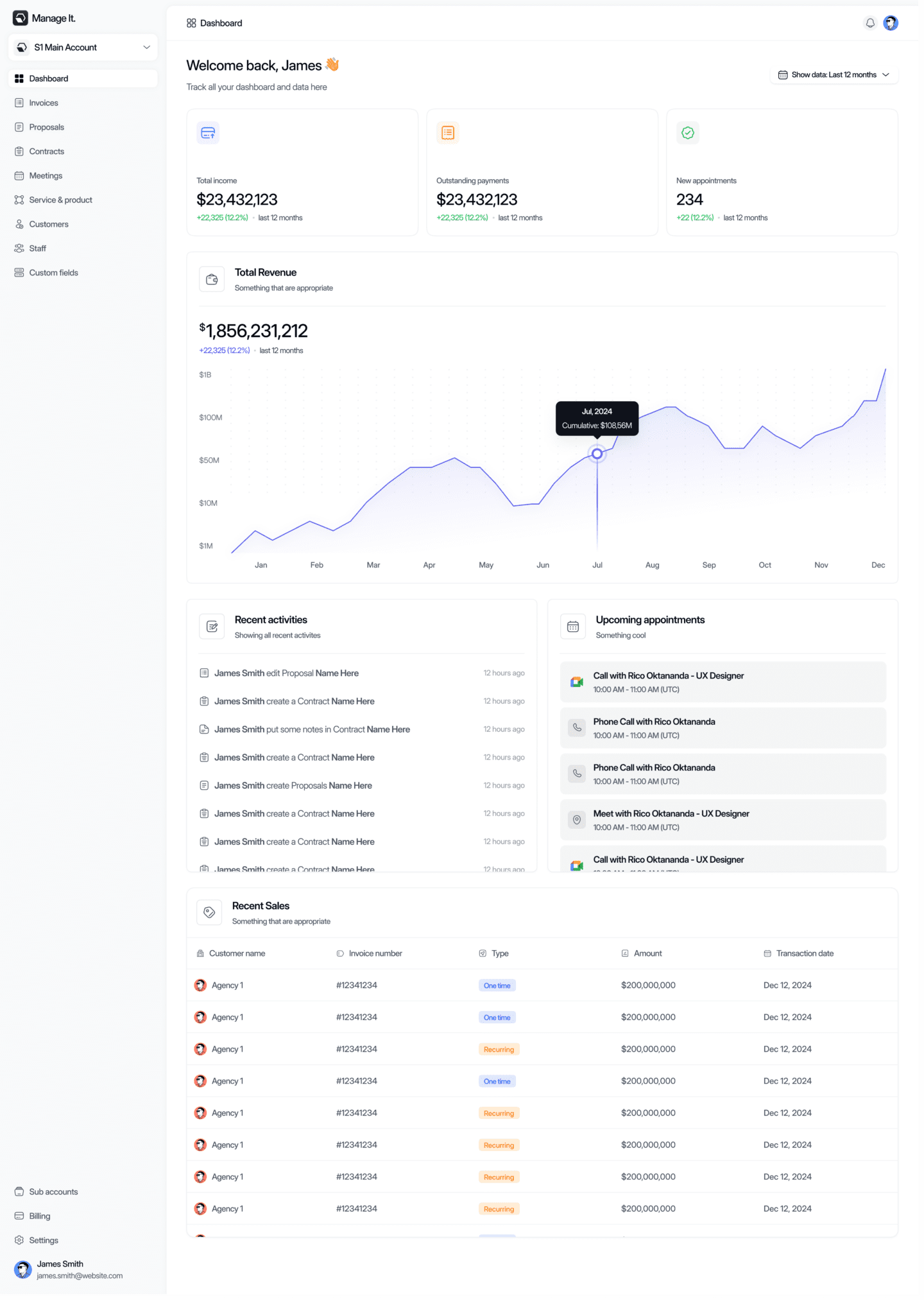Open the user avatar in top bar
This screenshot has width=924, height=1300.
(x=891, y=23)
